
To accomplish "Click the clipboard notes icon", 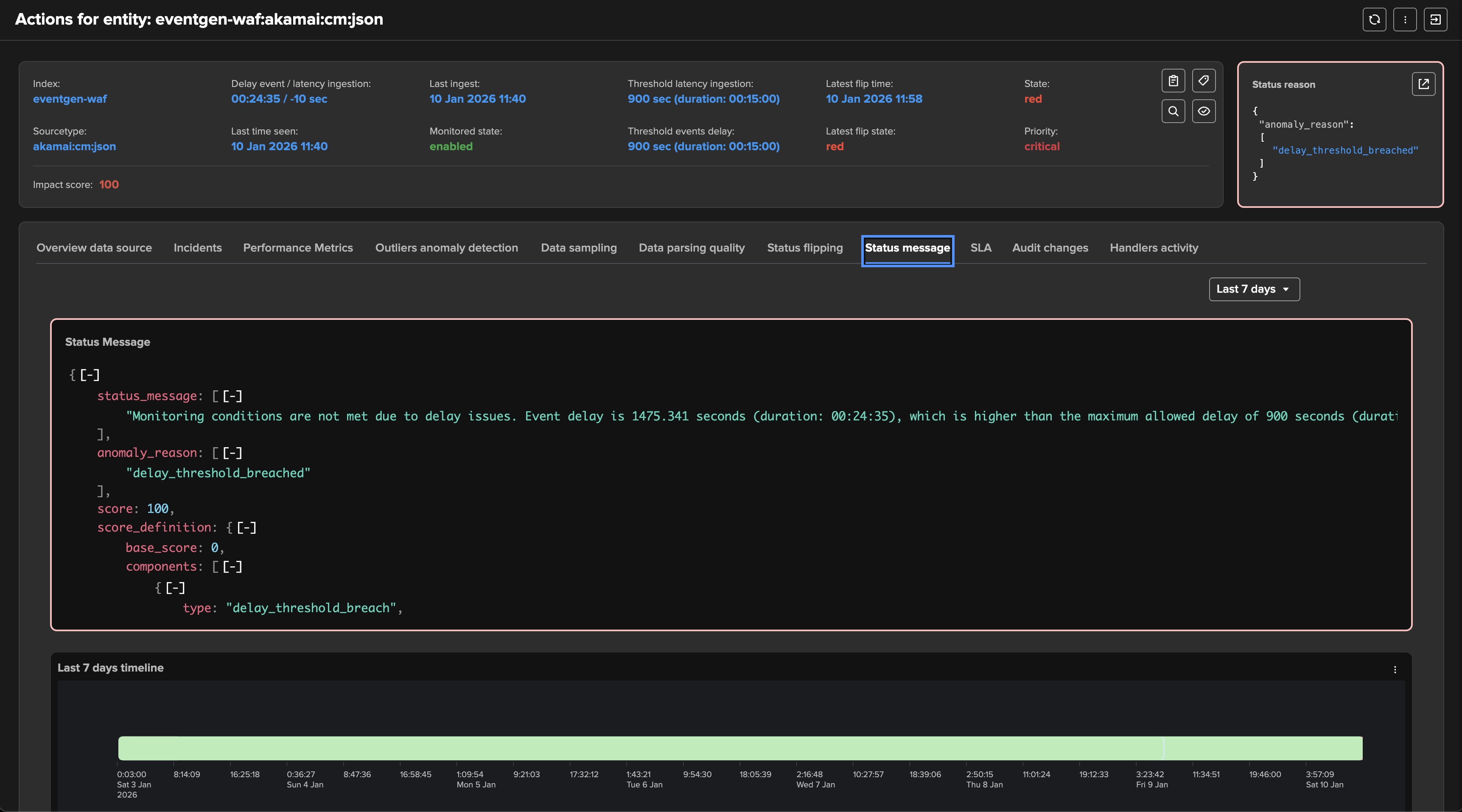I will tap(1173, 81).
